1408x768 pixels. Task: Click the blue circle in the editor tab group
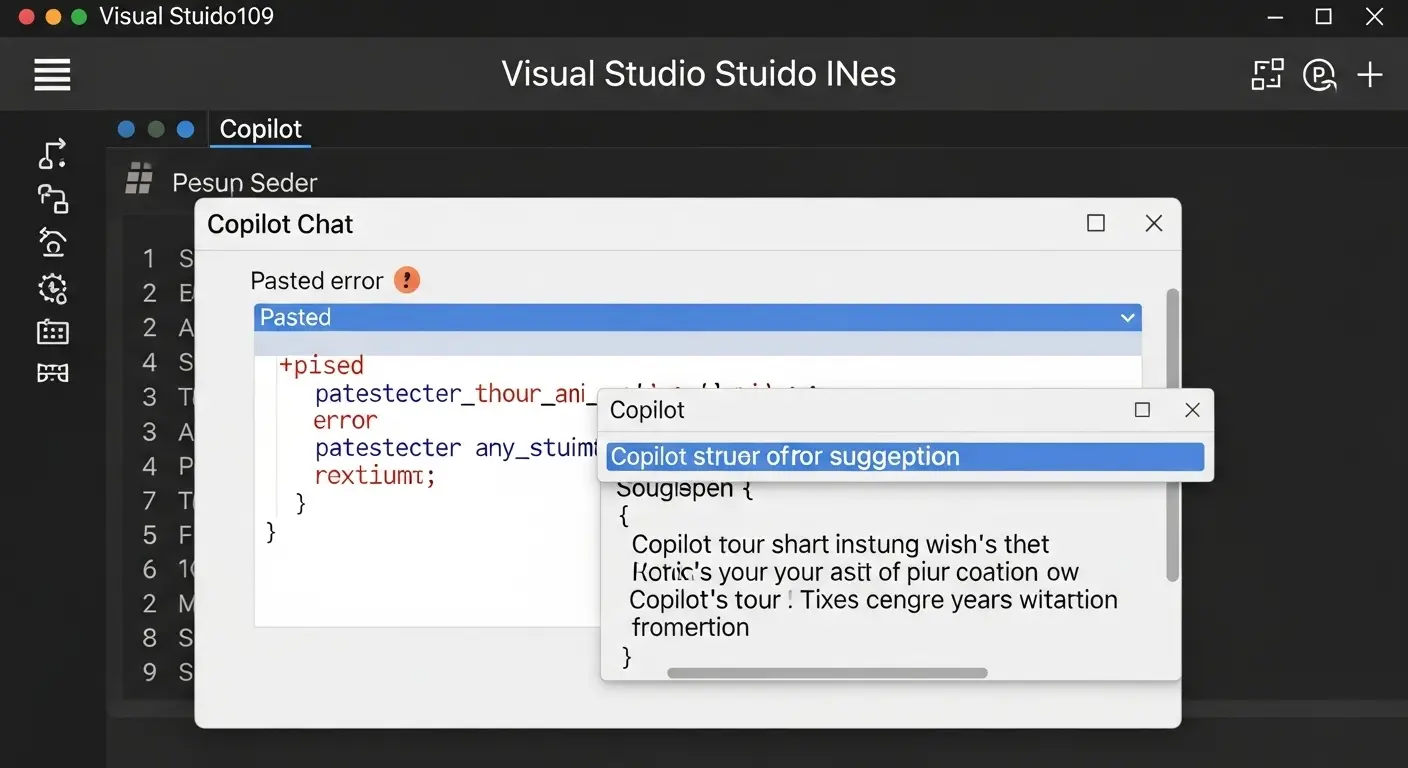click(x=126, y=128)
